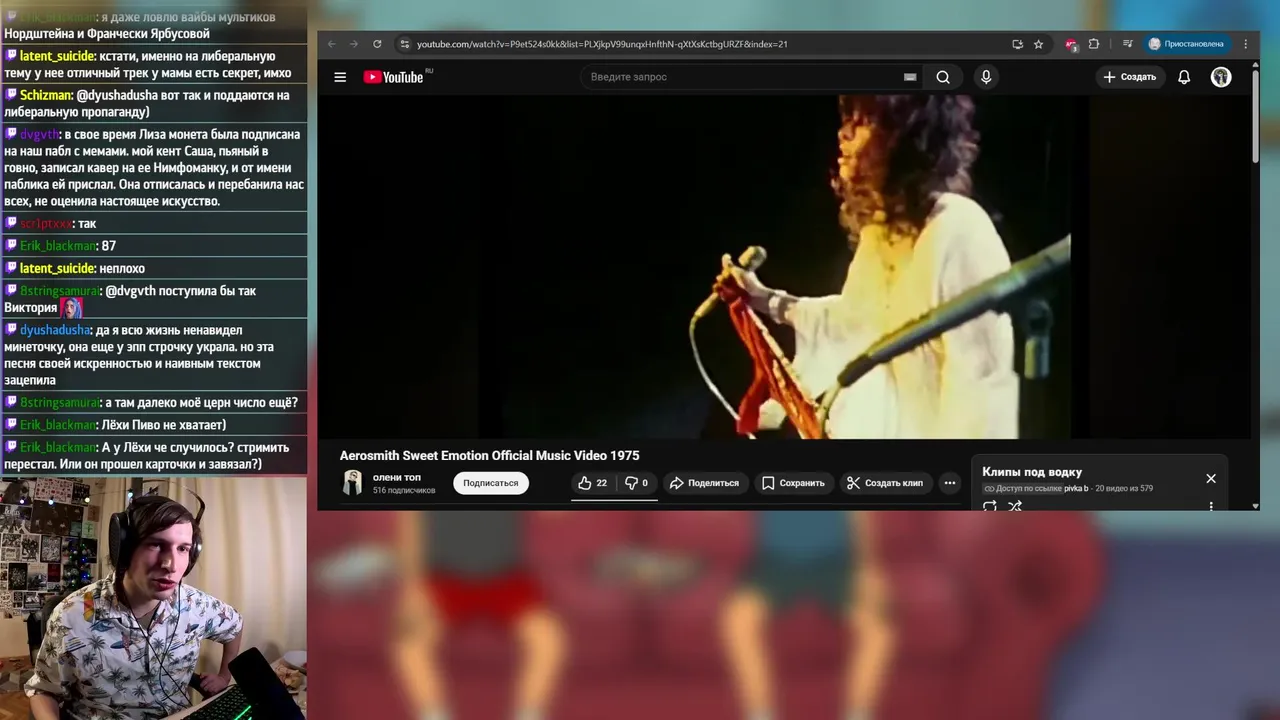
Task: Toggle playlist loop
Action: pos(990,506)
